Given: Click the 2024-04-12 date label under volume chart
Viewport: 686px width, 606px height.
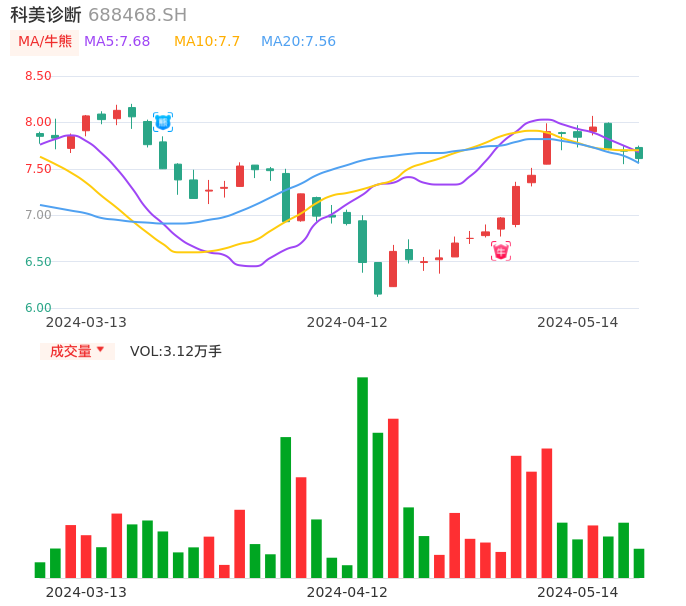Looking at the screenshot, I should pos(347,592).
